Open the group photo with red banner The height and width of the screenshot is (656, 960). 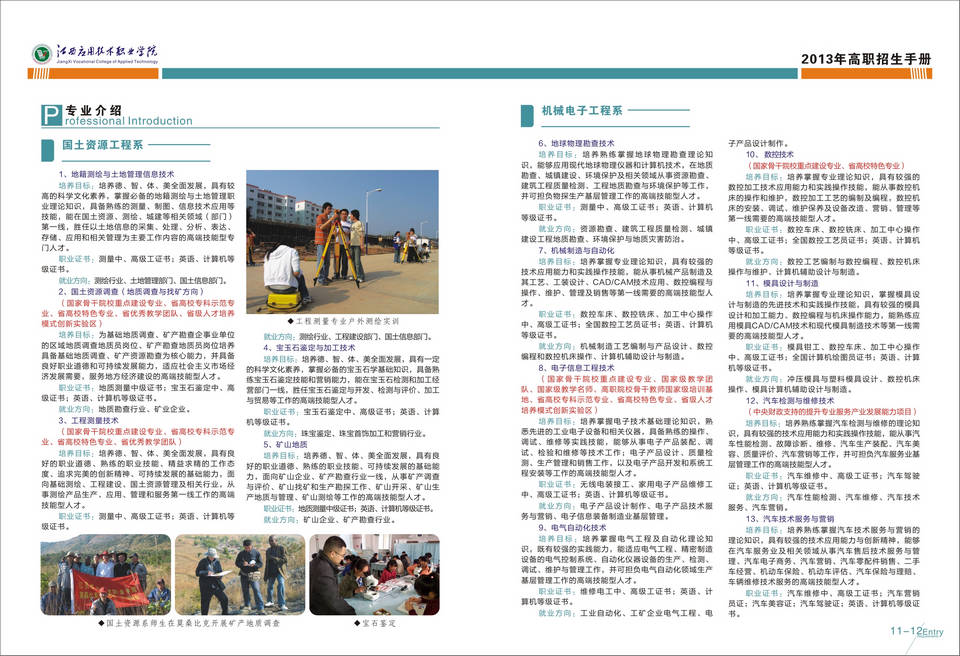pos(106,575)
